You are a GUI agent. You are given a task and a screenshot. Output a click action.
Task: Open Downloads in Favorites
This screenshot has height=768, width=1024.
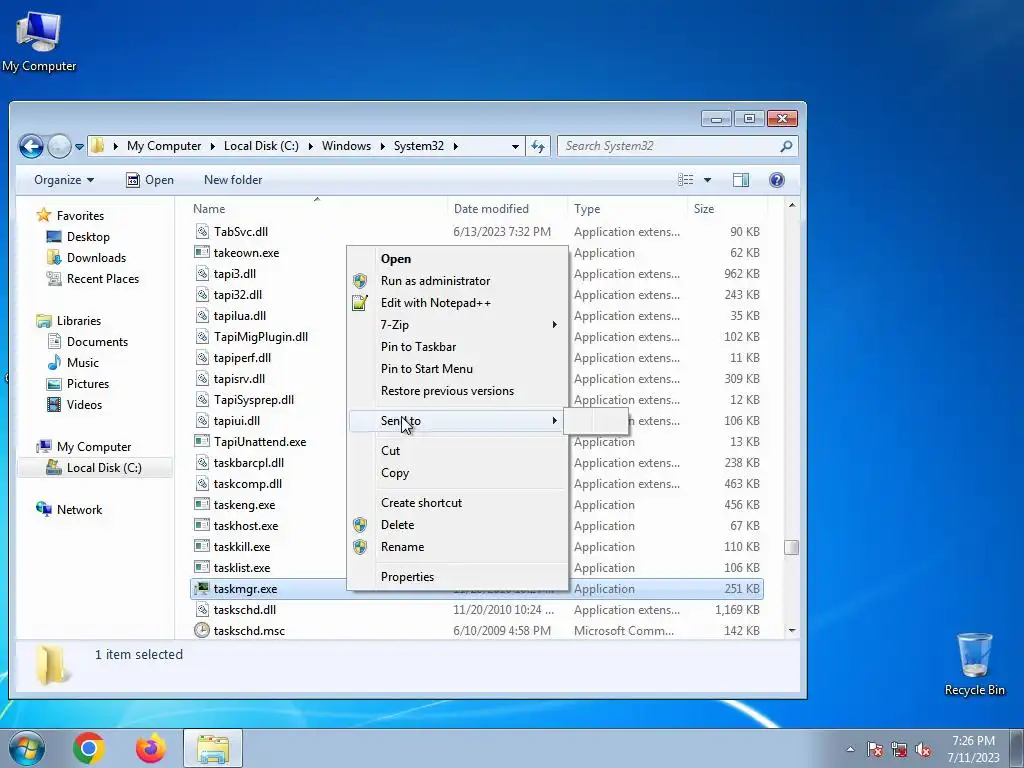coord(86,257)
